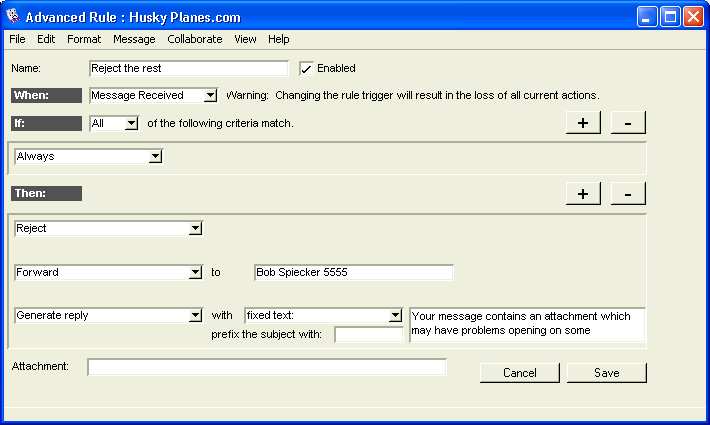The width and height of the screenshot is (710, 425).
Task: Click the Warning text about rule trigger
Action: [x=413, y=96]
